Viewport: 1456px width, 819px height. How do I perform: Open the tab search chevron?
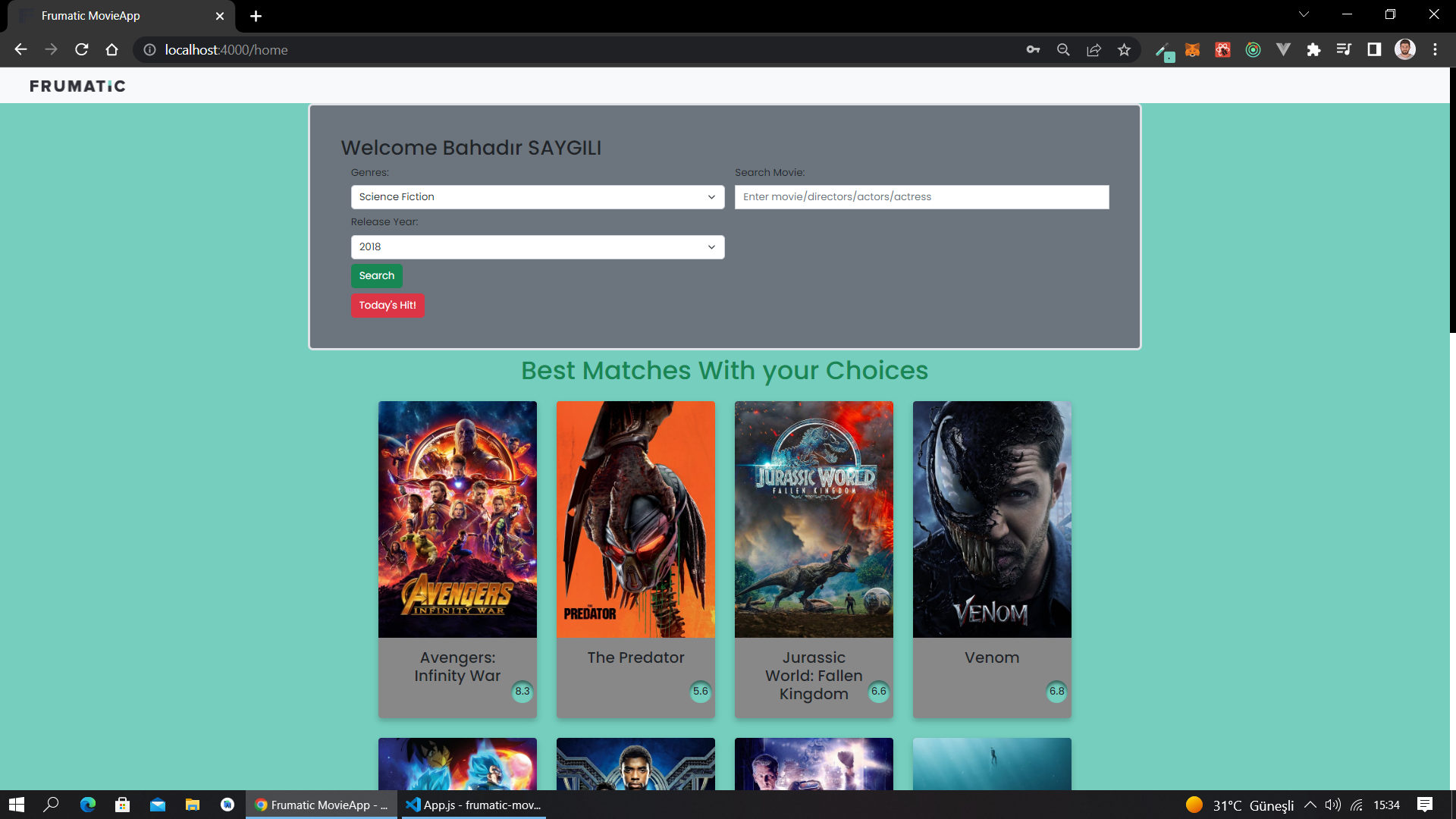click(1304, 14)
